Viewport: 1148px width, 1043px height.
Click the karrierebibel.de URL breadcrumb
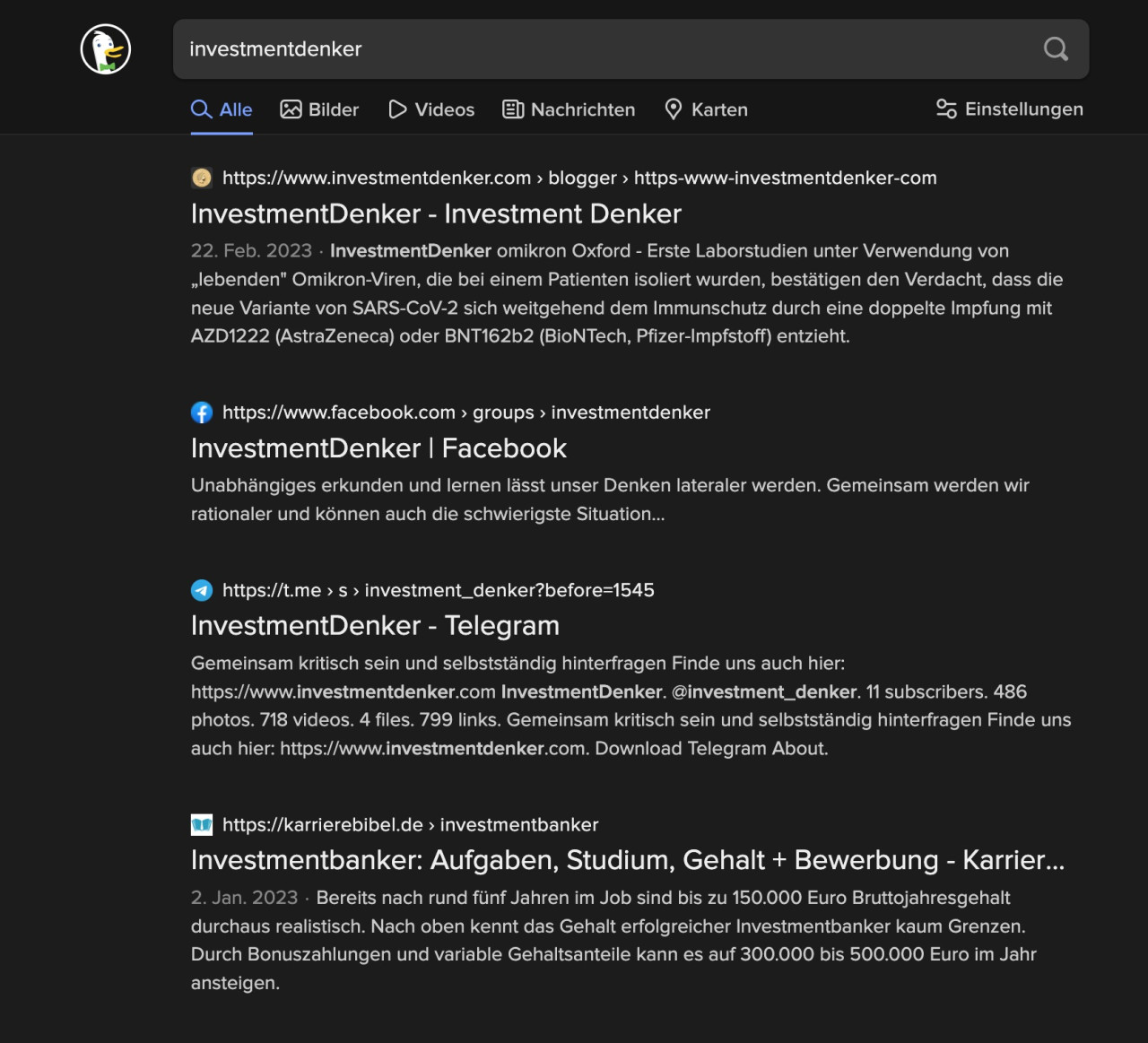click(410, 825)
